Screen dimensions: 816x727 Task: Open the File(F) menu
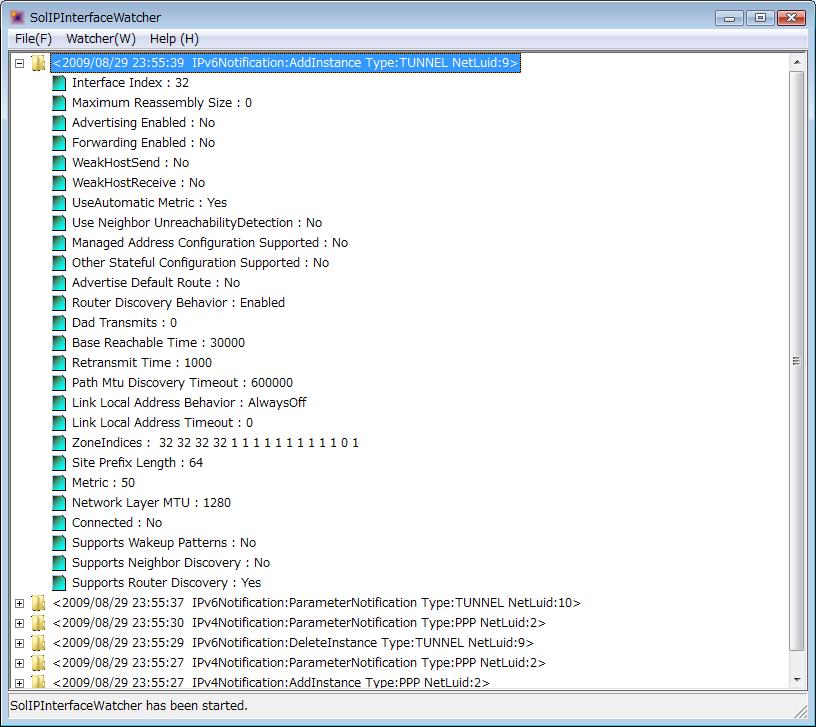coord(33,39)
